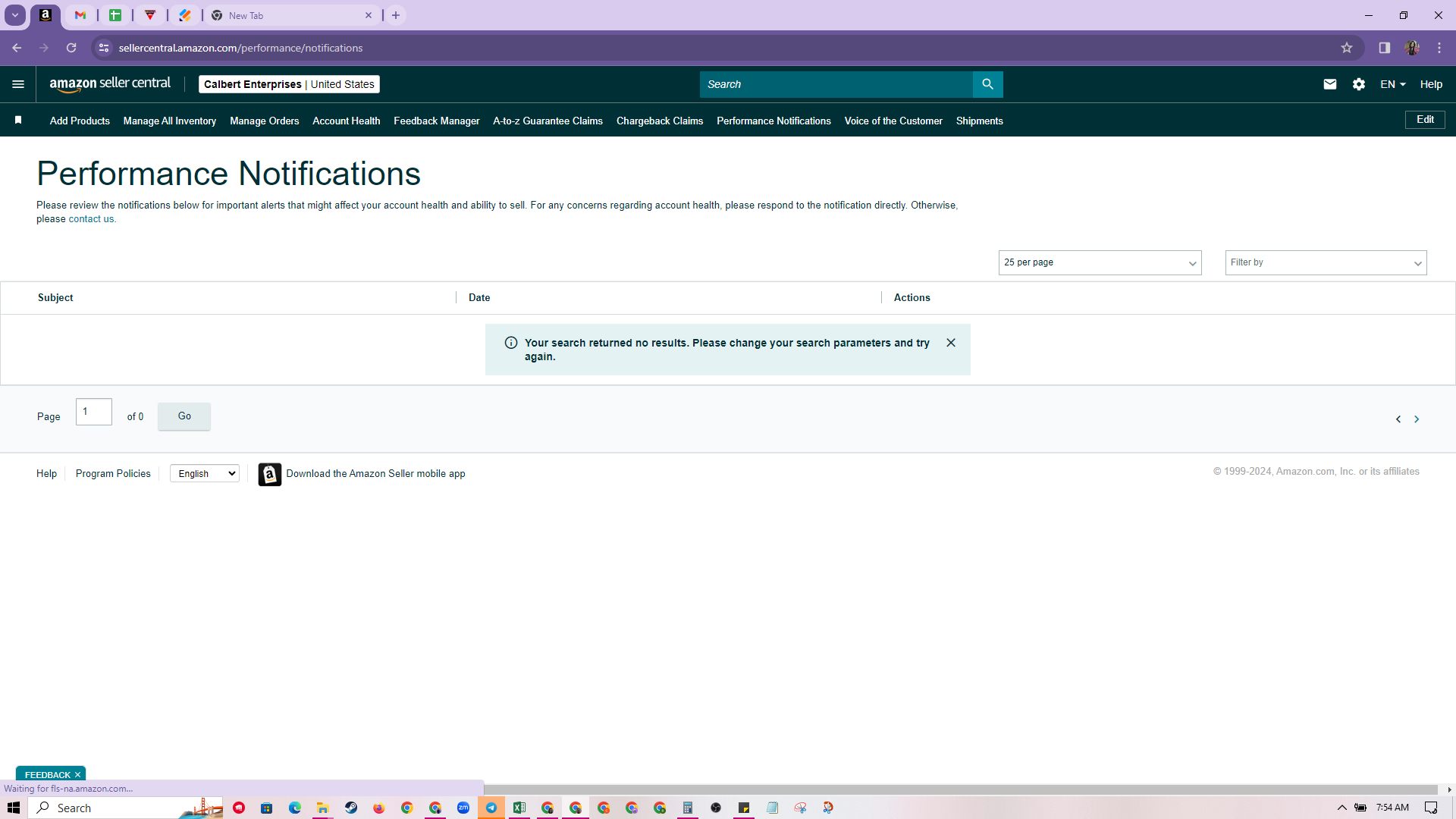Open a new browser tab
Viewport: 1456px width, 819px height.
pyautogui.click(x=396, y=15)
